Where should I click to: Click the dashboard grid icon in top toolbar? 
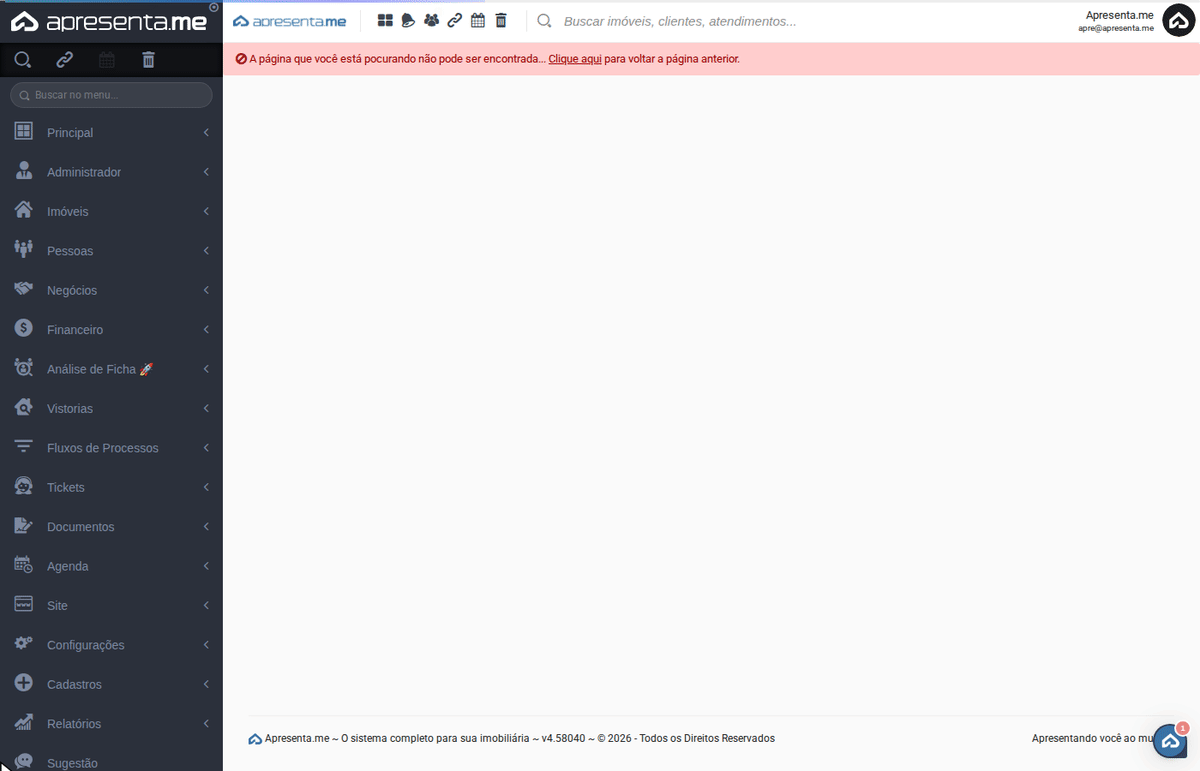click(385, 21)
